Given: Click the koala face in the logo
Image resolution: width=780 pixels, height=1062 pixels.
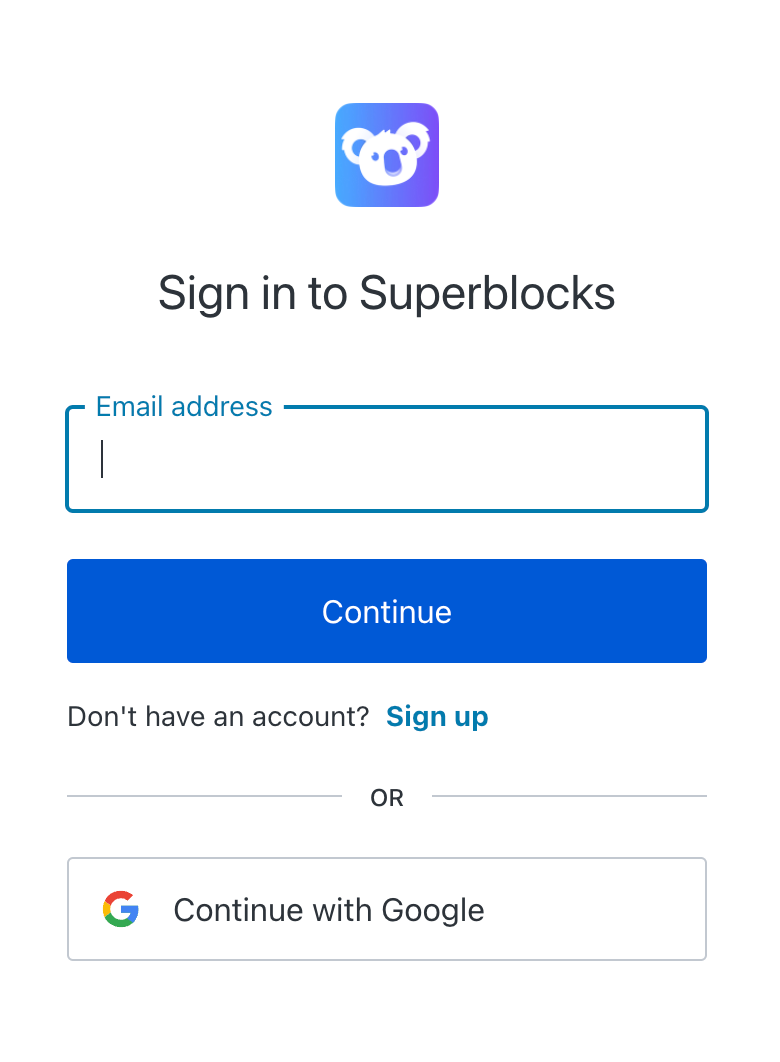Looking at the screenshot, I should (386, 154).
